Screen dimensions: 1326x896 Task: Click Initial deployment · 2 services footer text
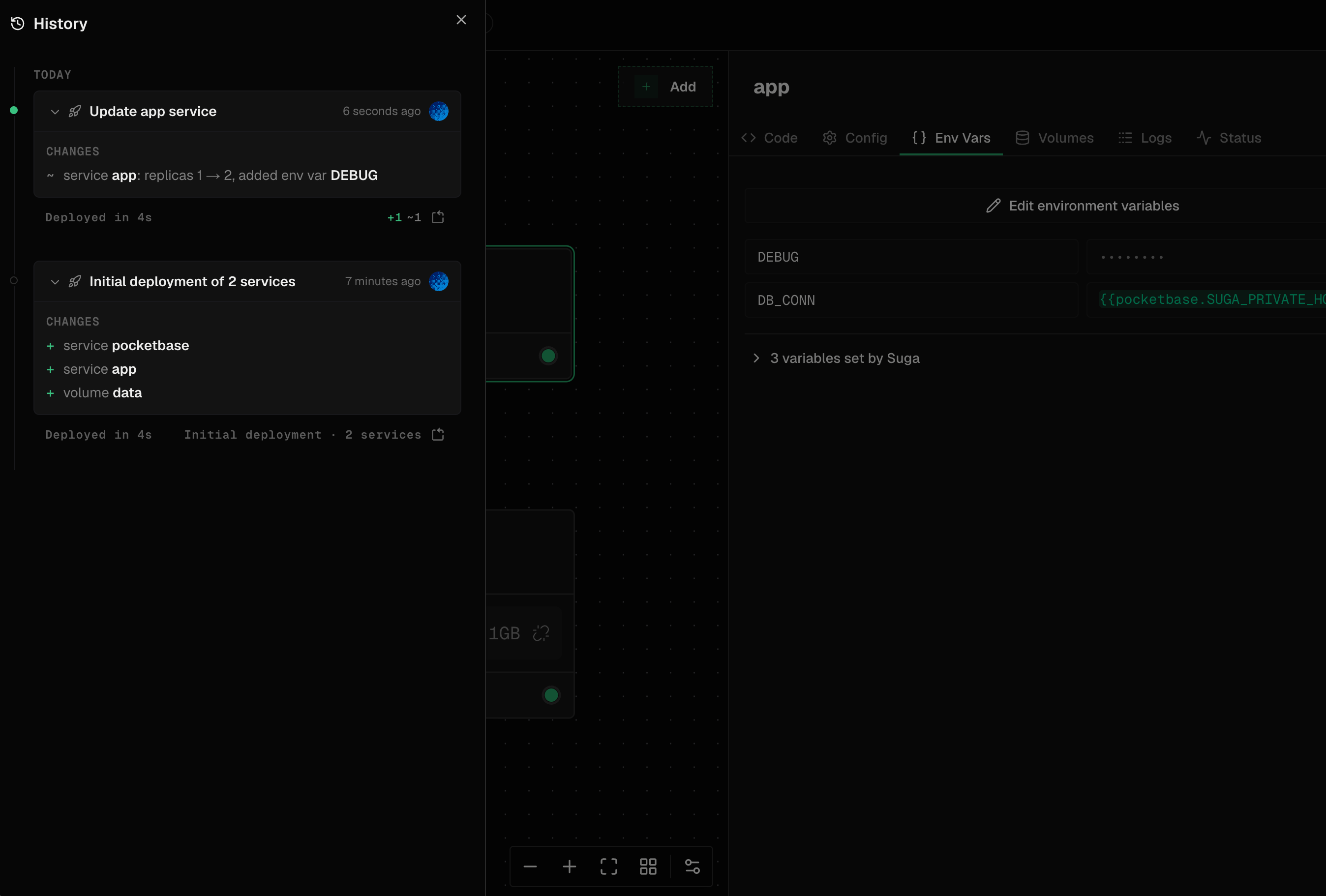(x=302, y=435)
